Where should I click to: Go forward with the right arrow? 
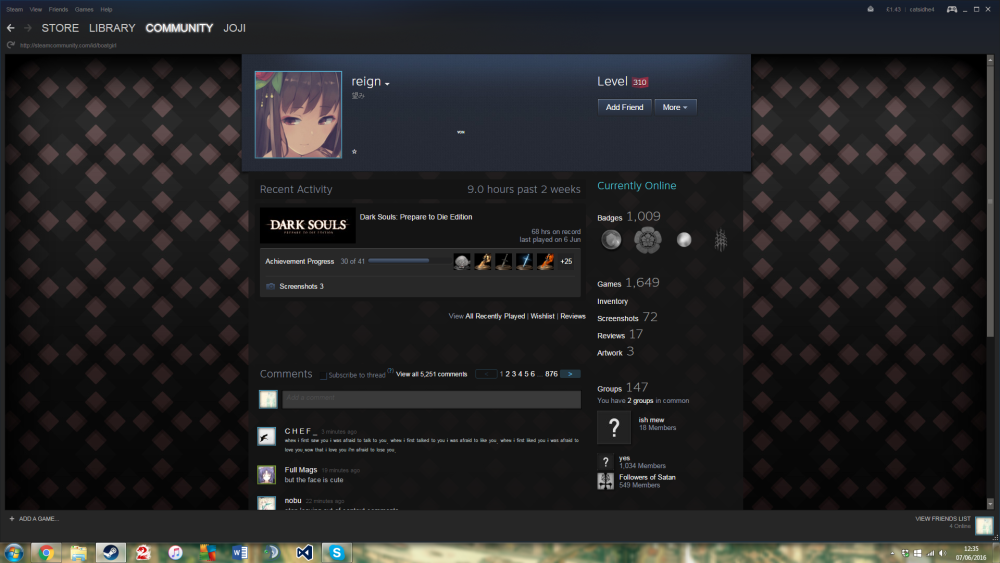[x=27, y=28]
